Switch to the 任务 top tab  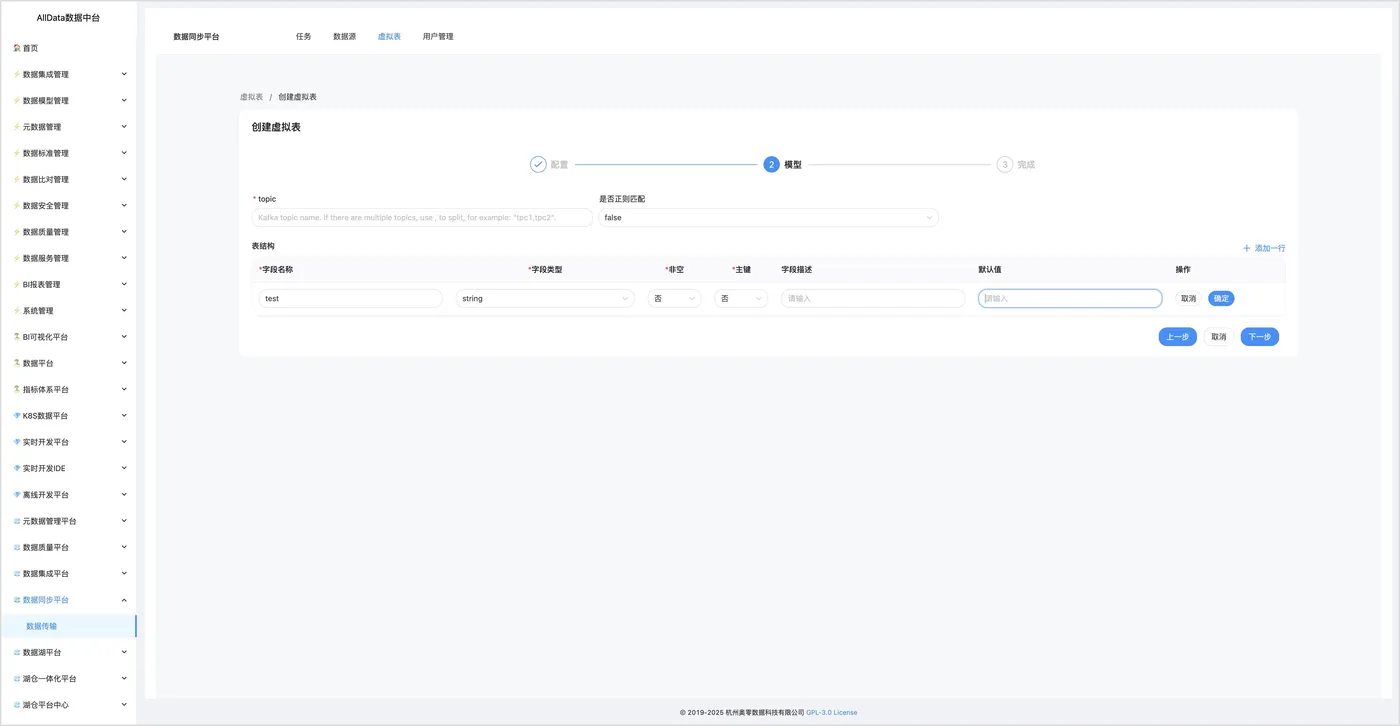304,36
